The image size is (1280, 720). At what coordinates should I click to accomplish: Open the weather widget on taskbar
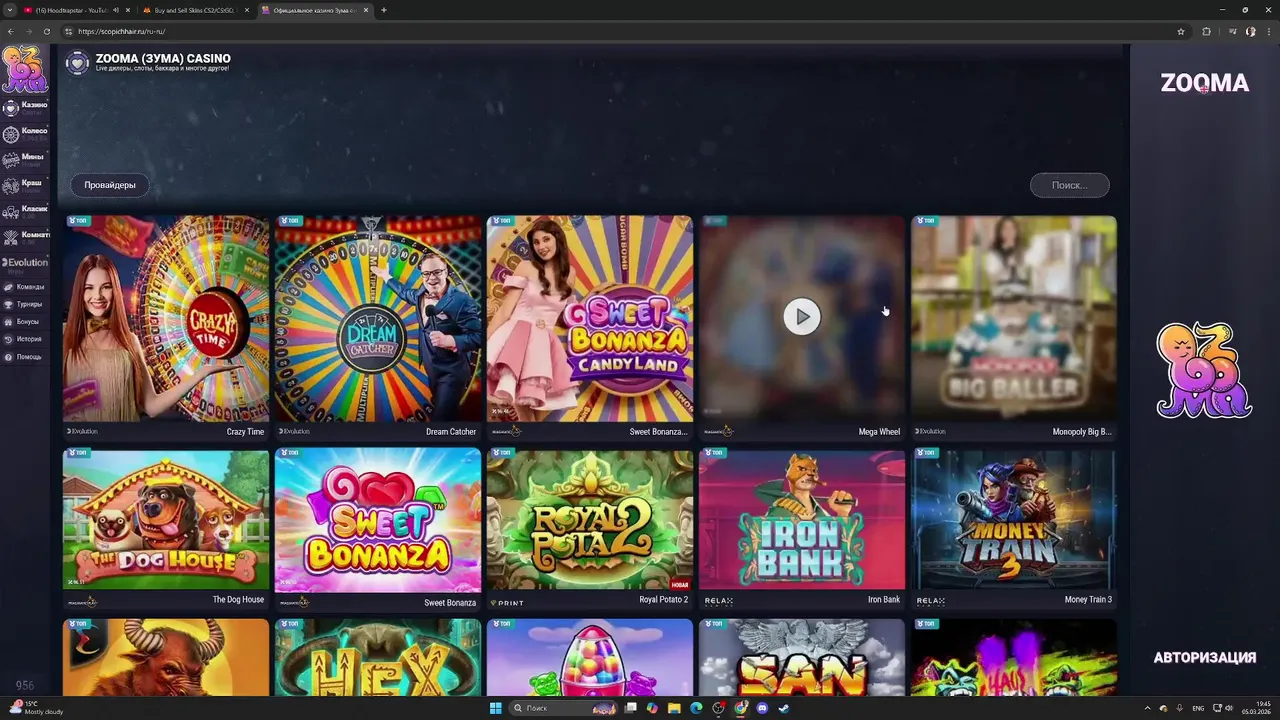[35, 708]
